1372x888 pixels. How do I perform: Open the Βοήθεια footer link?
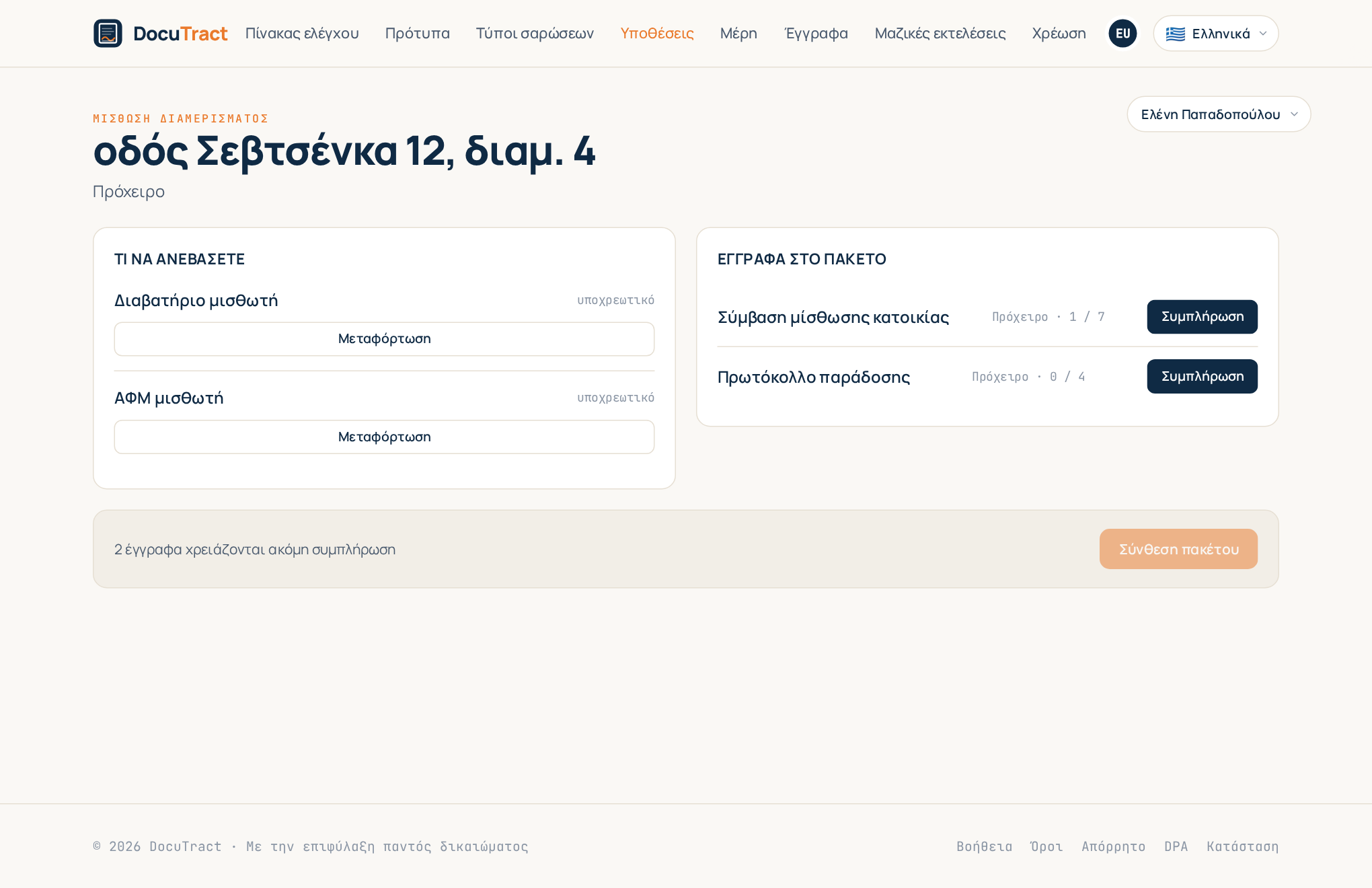tap(984, 846)
